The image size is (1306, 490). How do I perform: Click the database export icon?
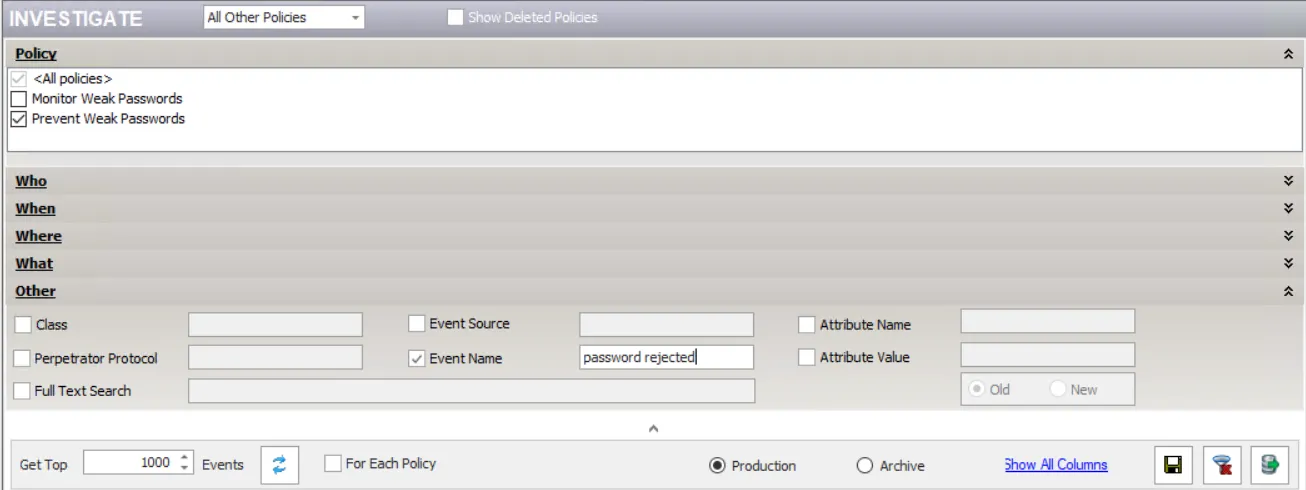tap(1269, 465)
